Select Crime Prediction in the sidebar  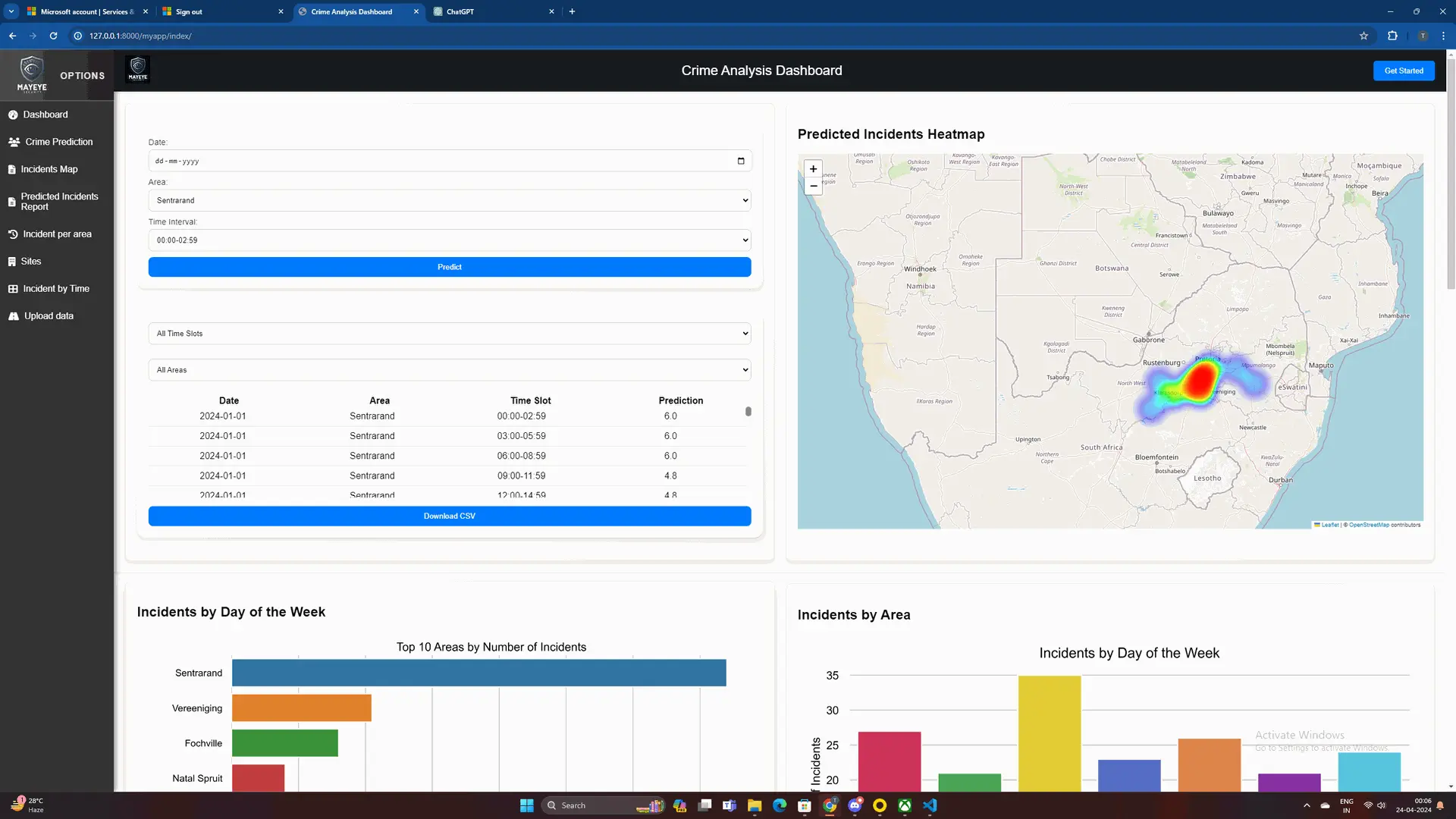coord(58,142)
